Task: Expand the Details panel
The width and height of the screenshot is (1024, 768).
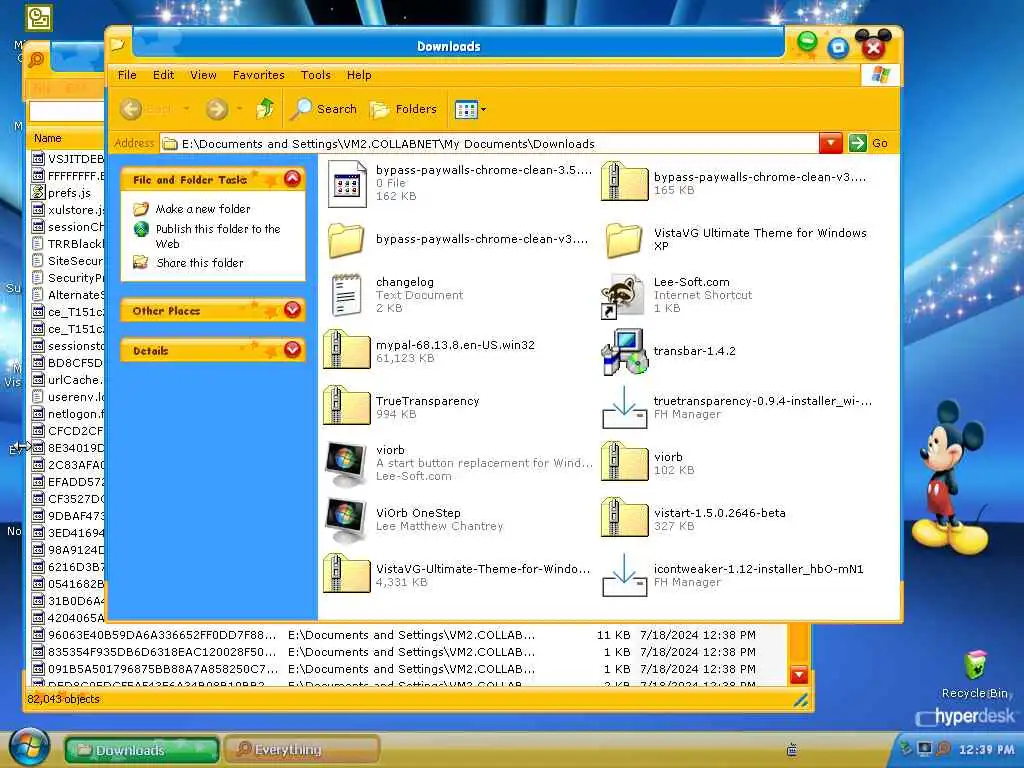Action: tap(292, 350)
